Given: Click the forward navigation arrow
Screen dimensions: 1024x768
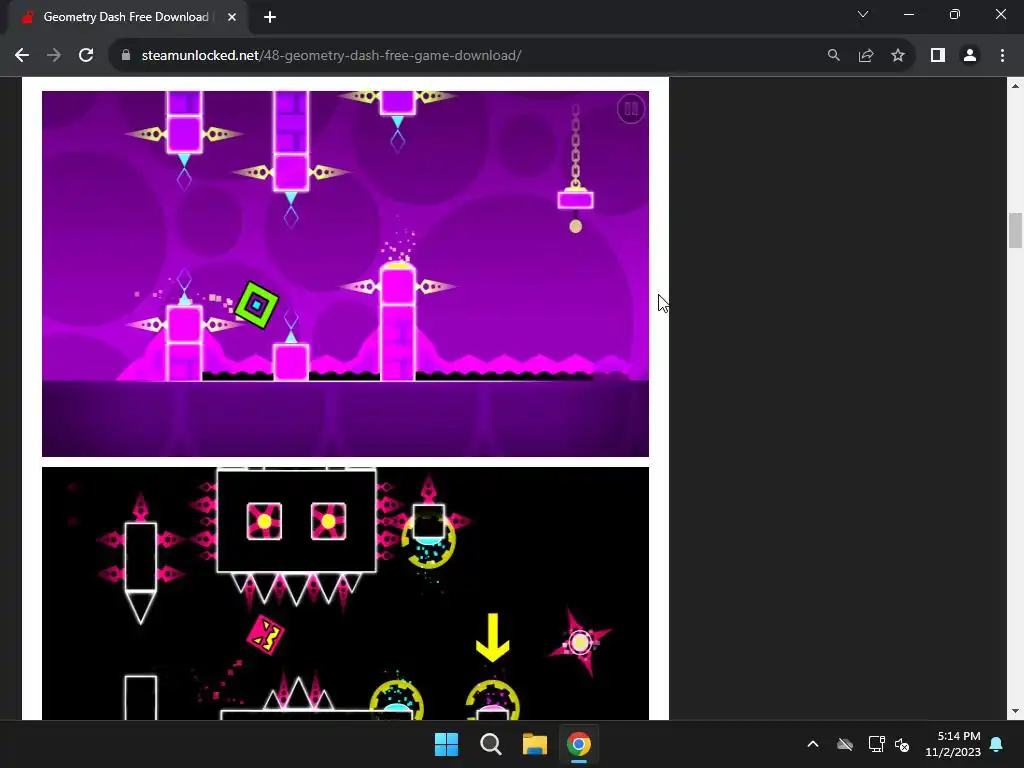Looking at the screenshot, I should click(54, 56).
